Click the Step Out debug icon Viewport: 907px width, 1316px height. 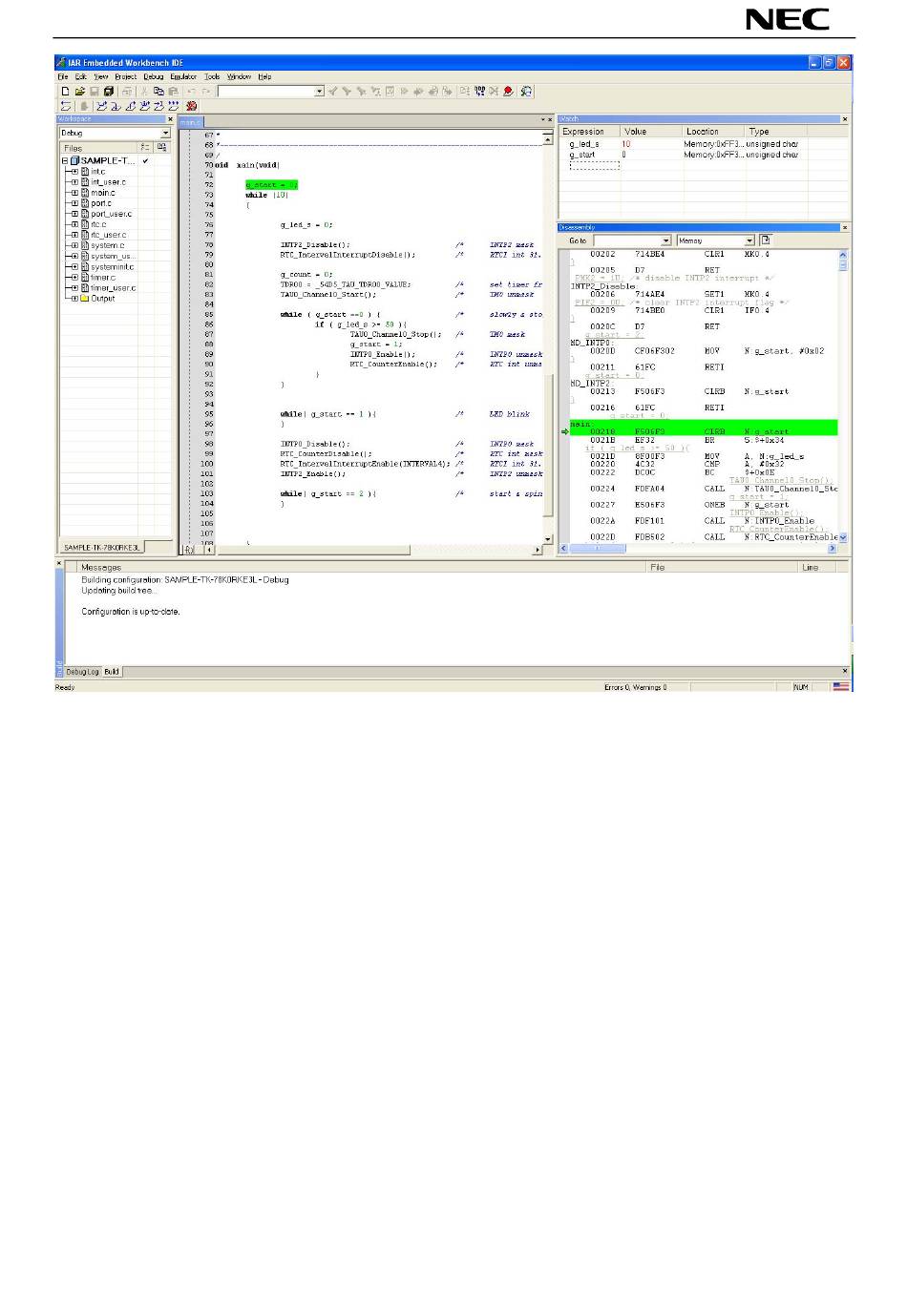[x=131, y=106]
